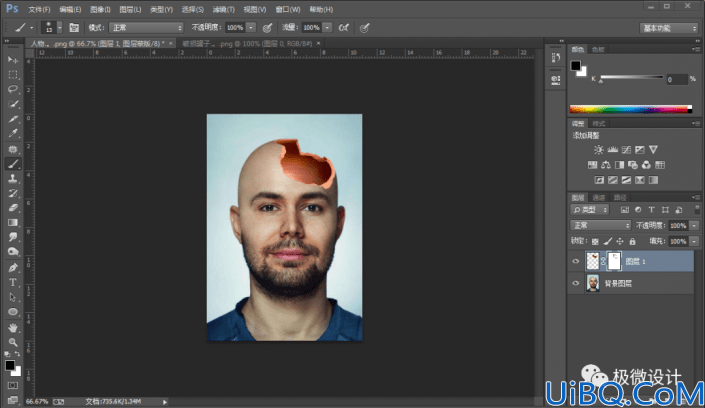Viewport: 705px width, 408px height.
Task: Click the layer mask thumbnail of 图层 1
Action: 614,261
